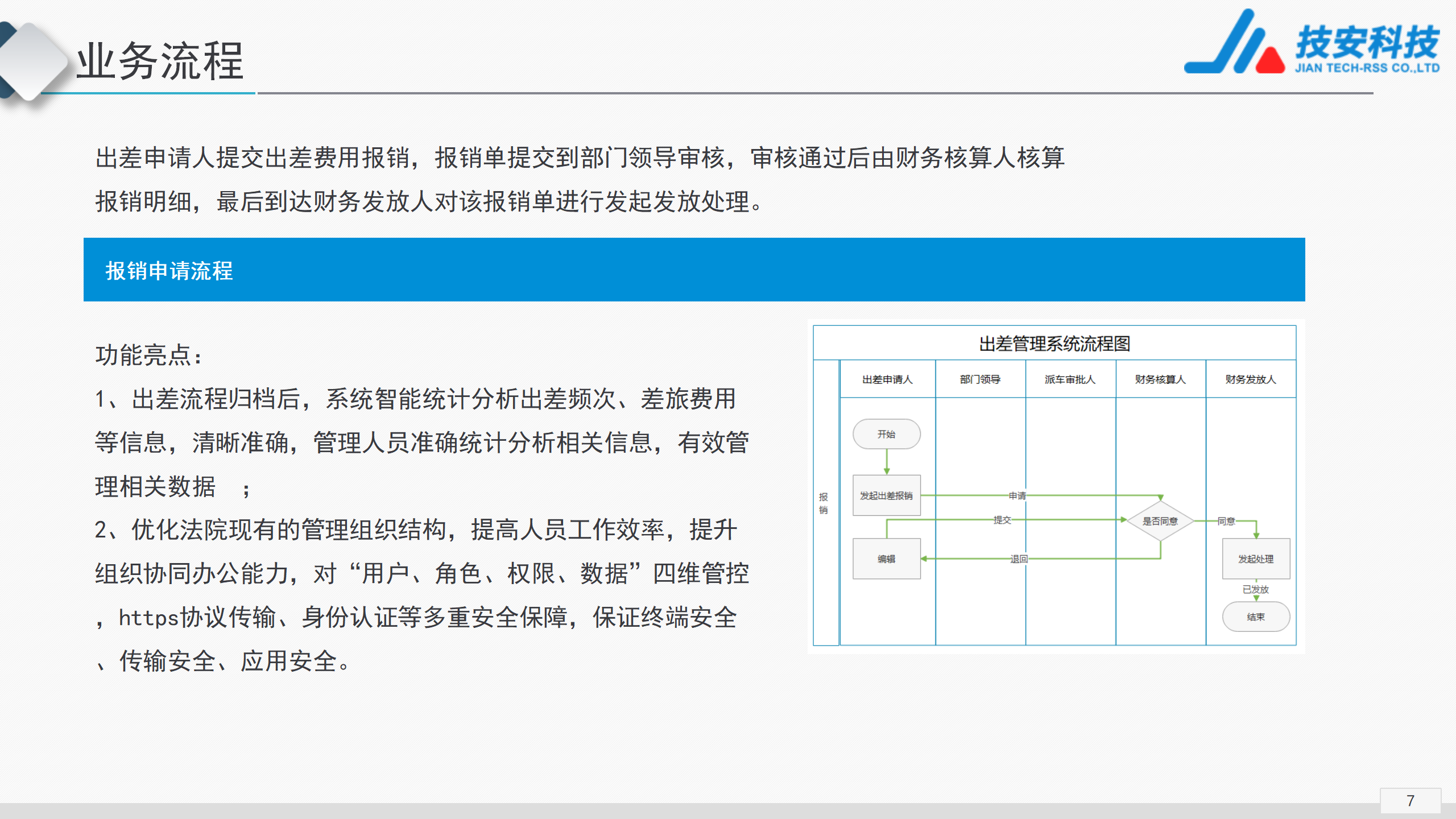Select the 发起处理 process box

[x=1256, y=559]
